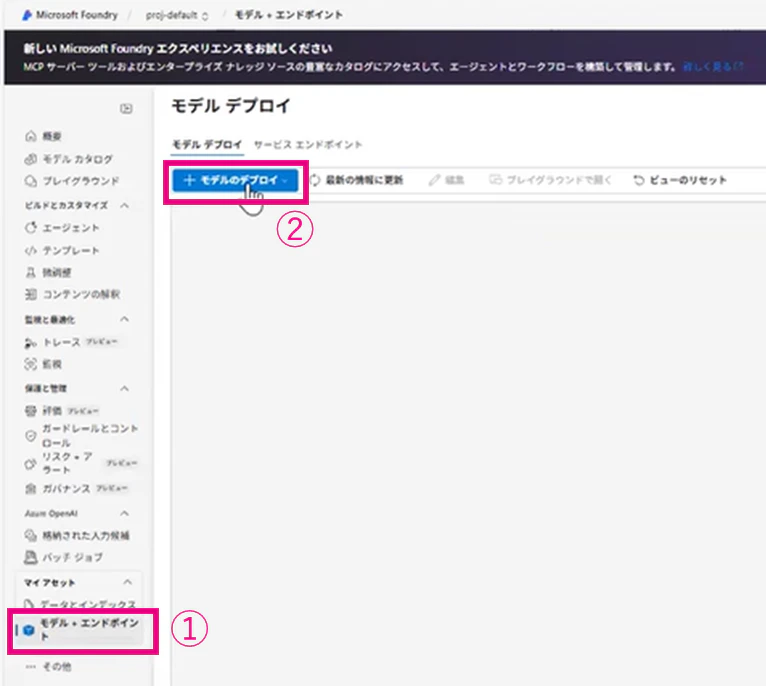Collapse the マイ アセット section
766x686 pixels.
(x=128, y=582)
